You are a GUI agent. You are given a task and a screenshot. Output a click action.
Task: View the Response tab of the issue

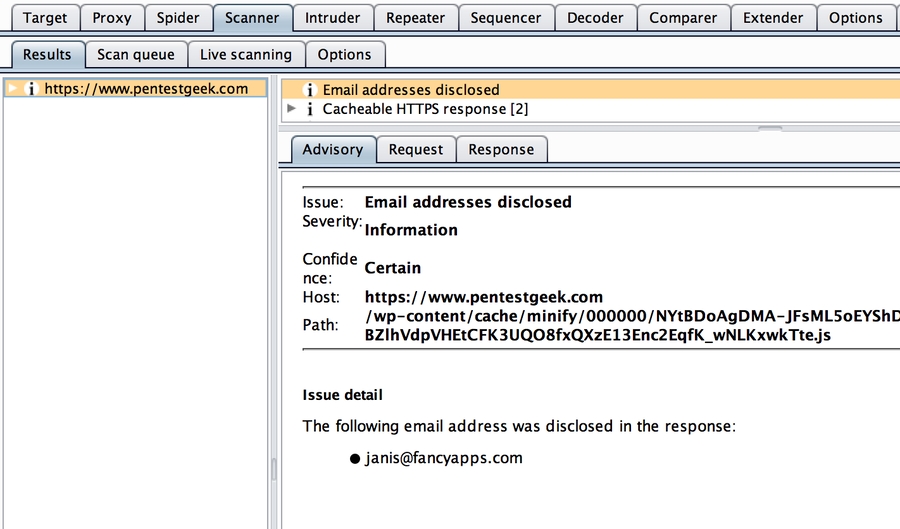coord(501,149)
